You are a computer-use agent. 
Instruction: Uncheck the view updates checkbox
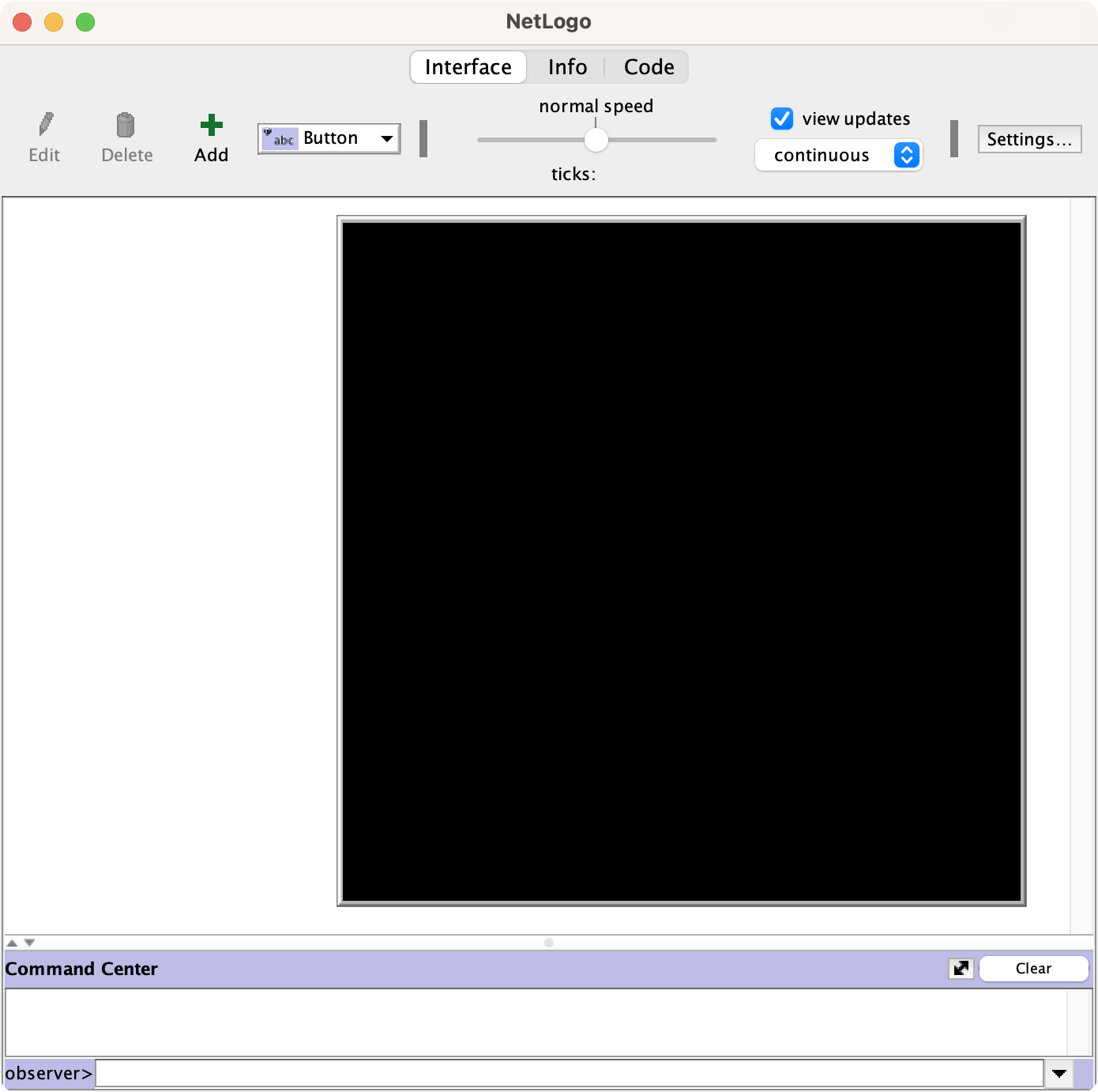tap(781, 119)
